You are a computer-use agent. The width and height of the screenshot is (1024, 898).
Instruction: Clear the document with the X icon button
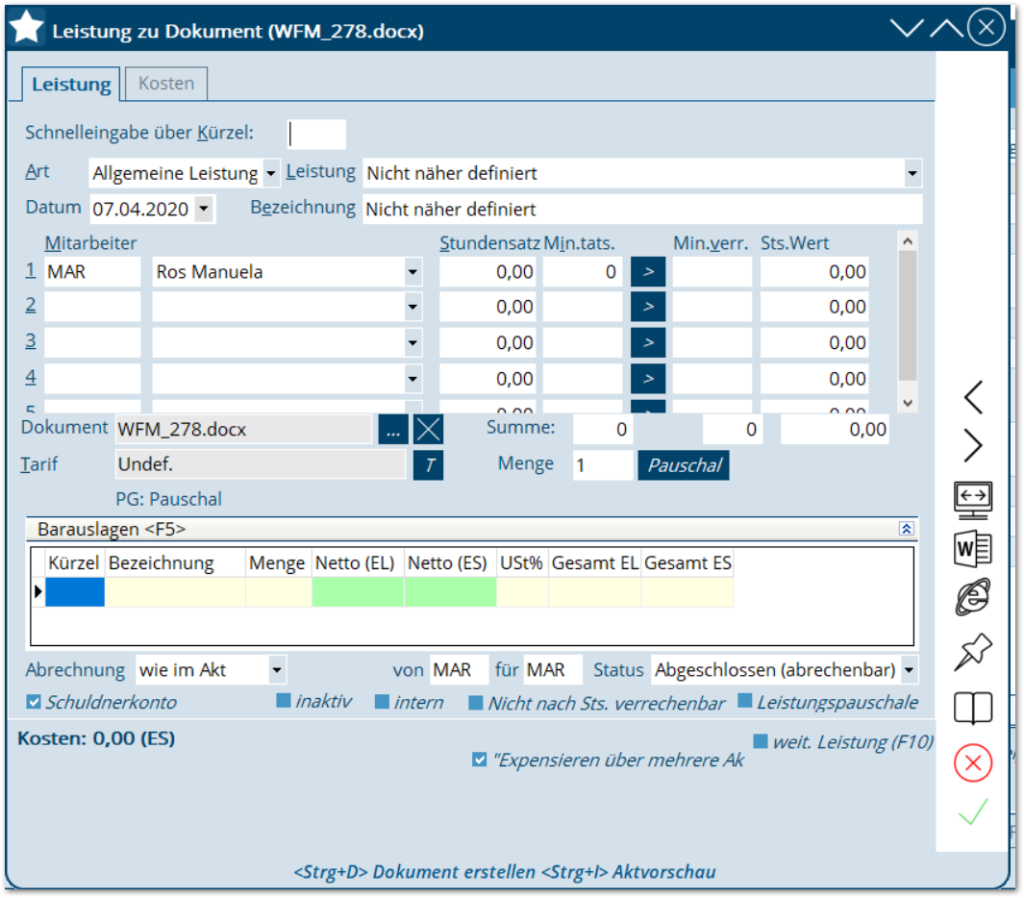point(428,429)
